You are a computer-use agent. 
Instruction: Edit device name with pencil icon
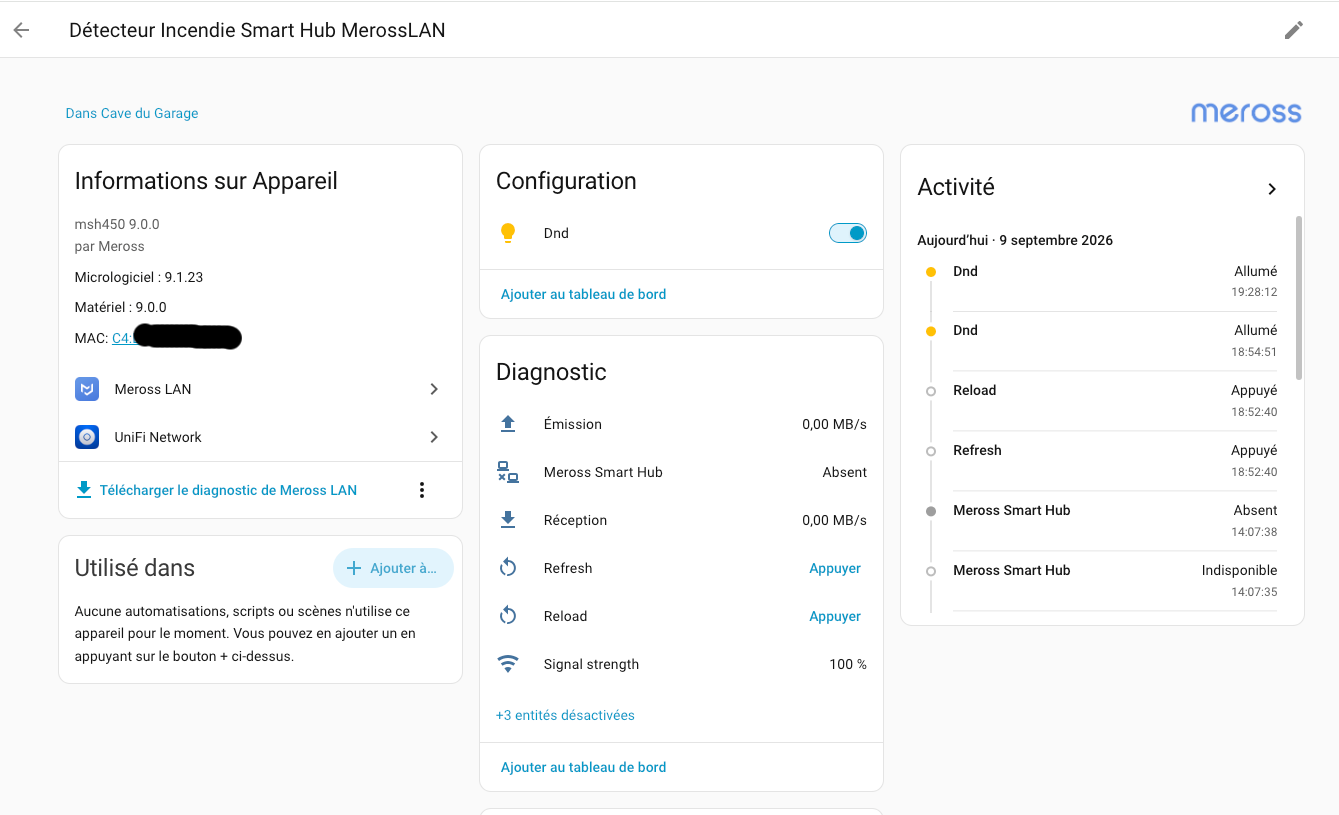[1294, 30]
